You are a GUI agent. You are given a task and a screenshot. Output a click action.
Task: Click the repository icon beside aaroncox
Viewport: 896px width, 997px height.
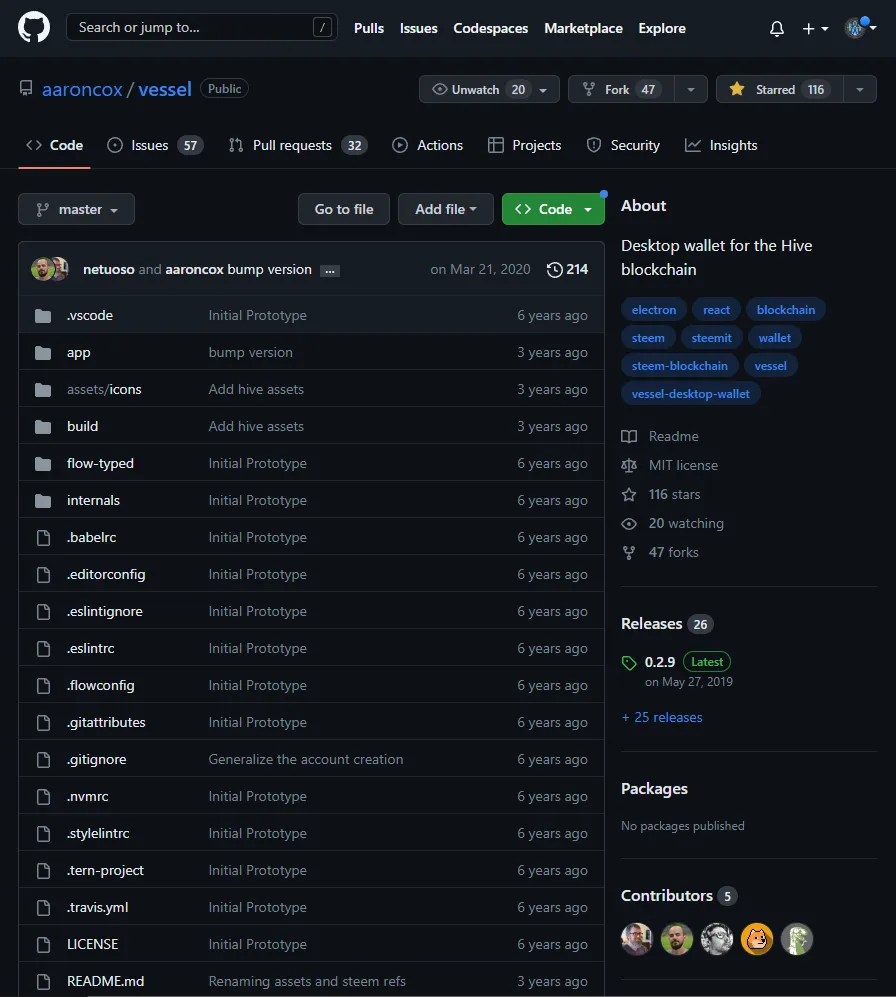click(x=26, y=88)
